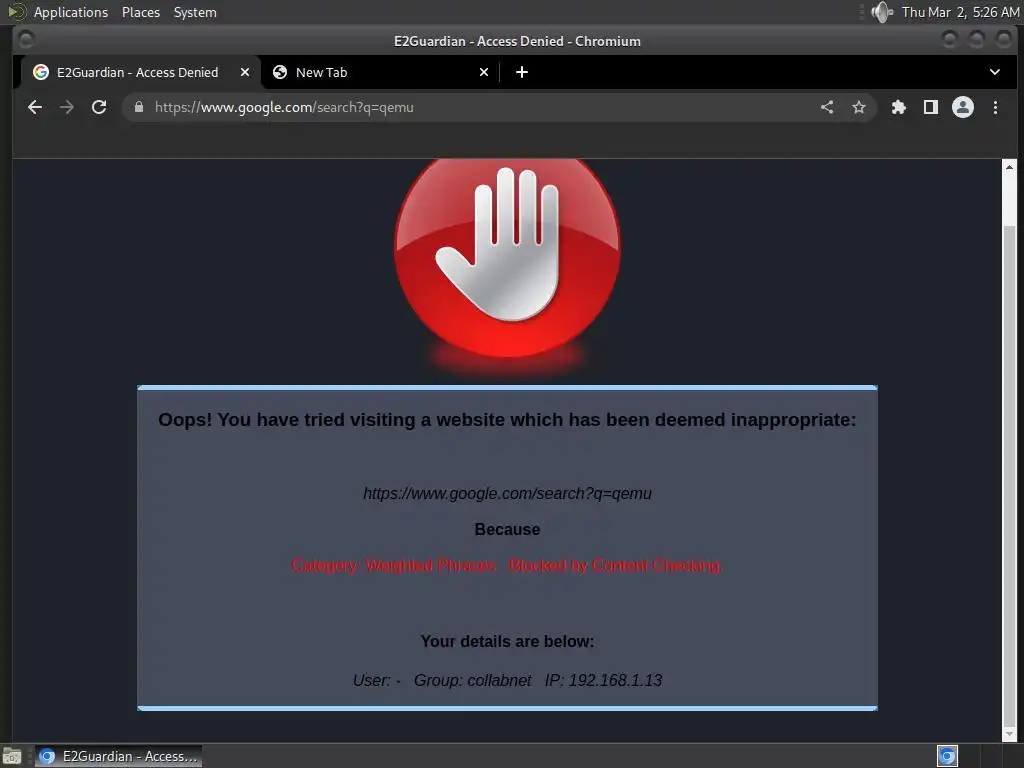Image resolution: width=1024 pixels, height=768 pixels.
Task: Open the Extensions puzzle icon
Action: click(899, 107)
